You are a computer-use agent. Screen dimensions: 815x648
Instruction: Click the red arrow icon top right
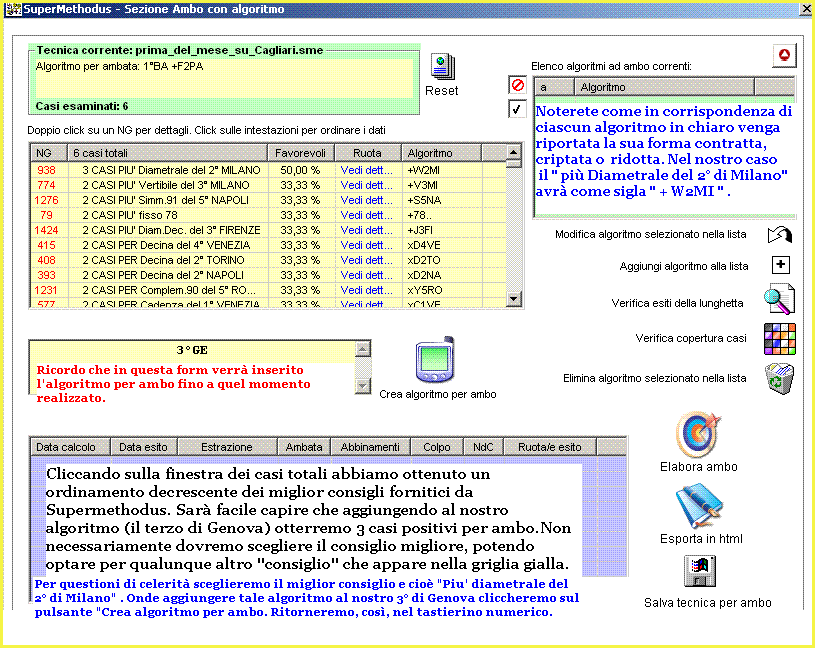click(784, 55)
